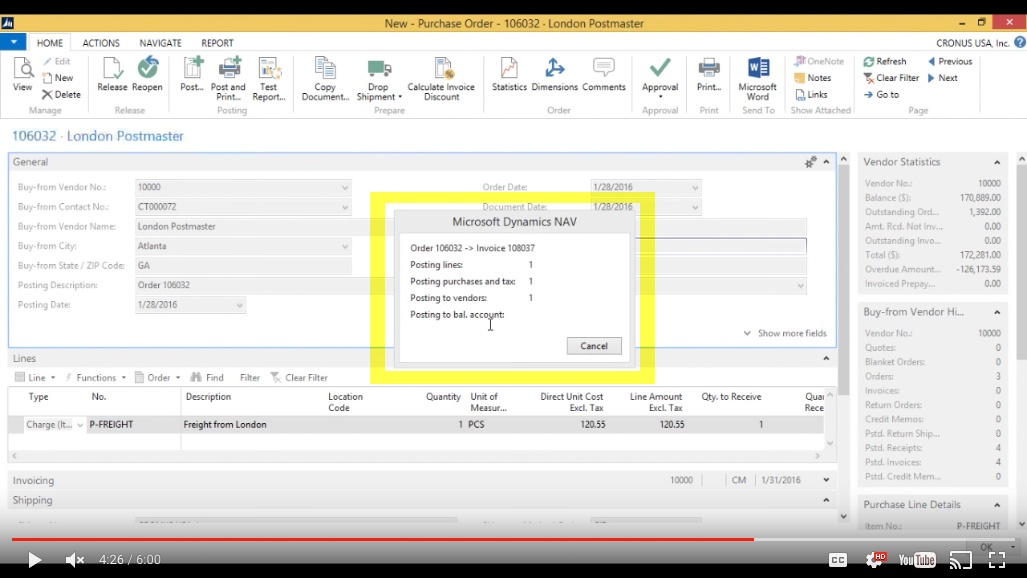
Task: Click Go to in Page group
Action: (881, 94)
